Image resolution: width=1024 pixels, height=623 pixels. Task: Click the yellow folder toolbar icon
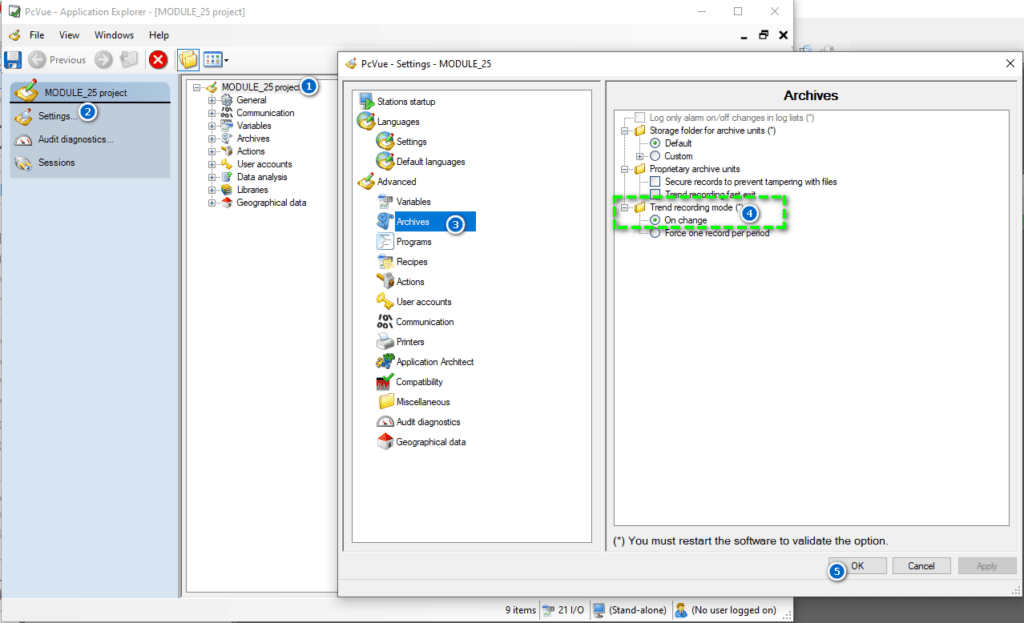point(188,59)
